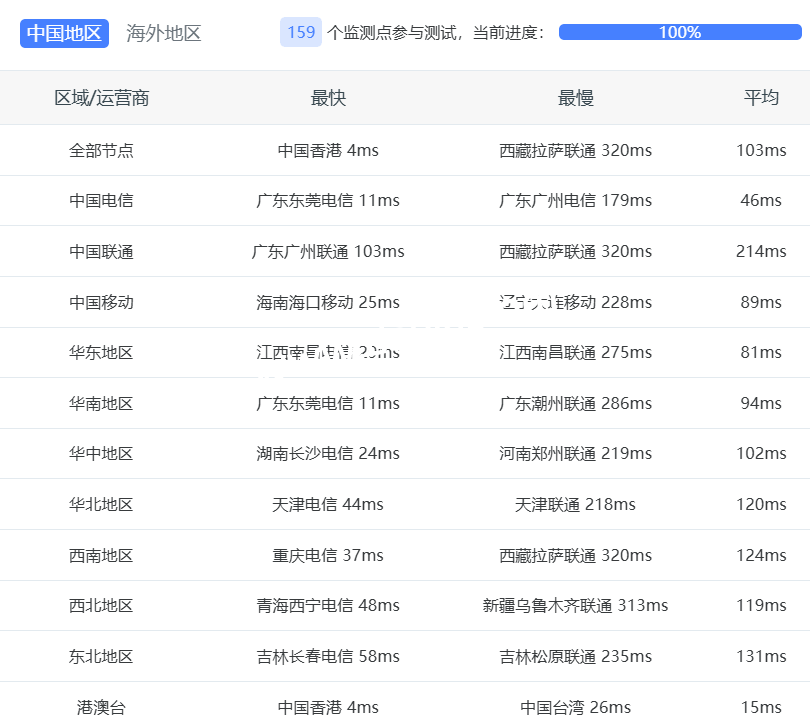The width and height of the screenshot is (810, 728).
Task: Click 新疆乌鲁木齐联通 313ms slowest entry
Action: click(575, 605)
